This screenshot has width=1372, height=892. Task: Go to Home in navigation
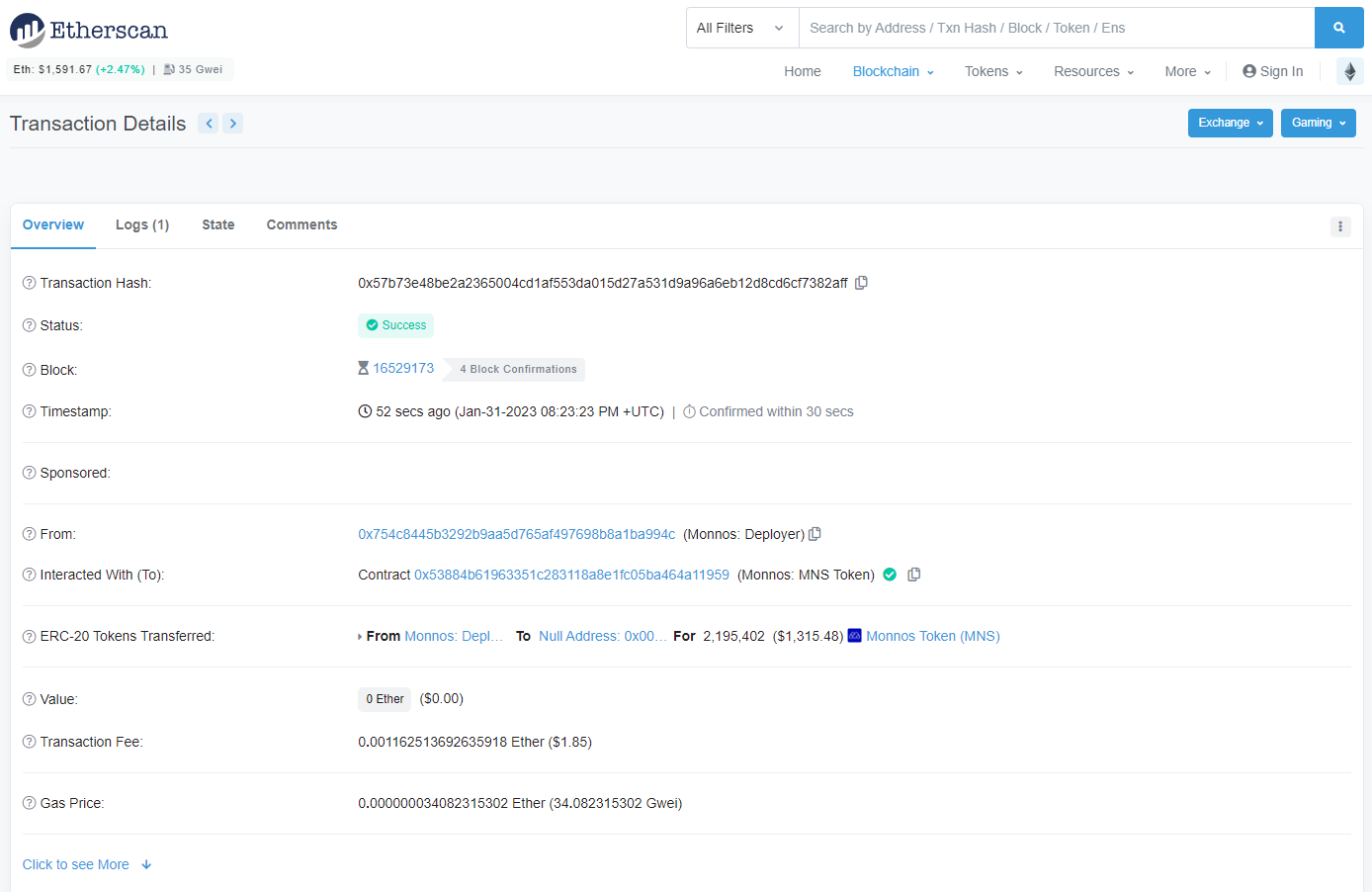(803, 71)
